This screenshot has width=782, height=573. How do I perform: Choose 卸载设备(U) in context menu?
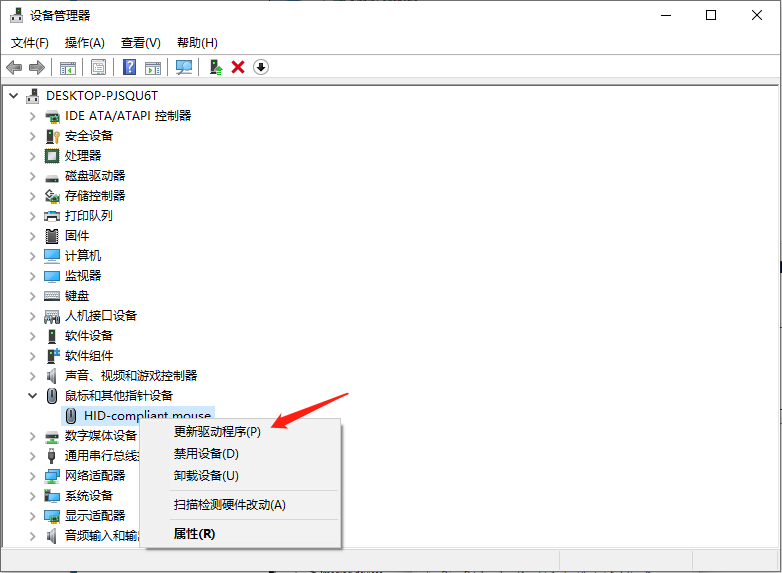(x=206, y=476)
